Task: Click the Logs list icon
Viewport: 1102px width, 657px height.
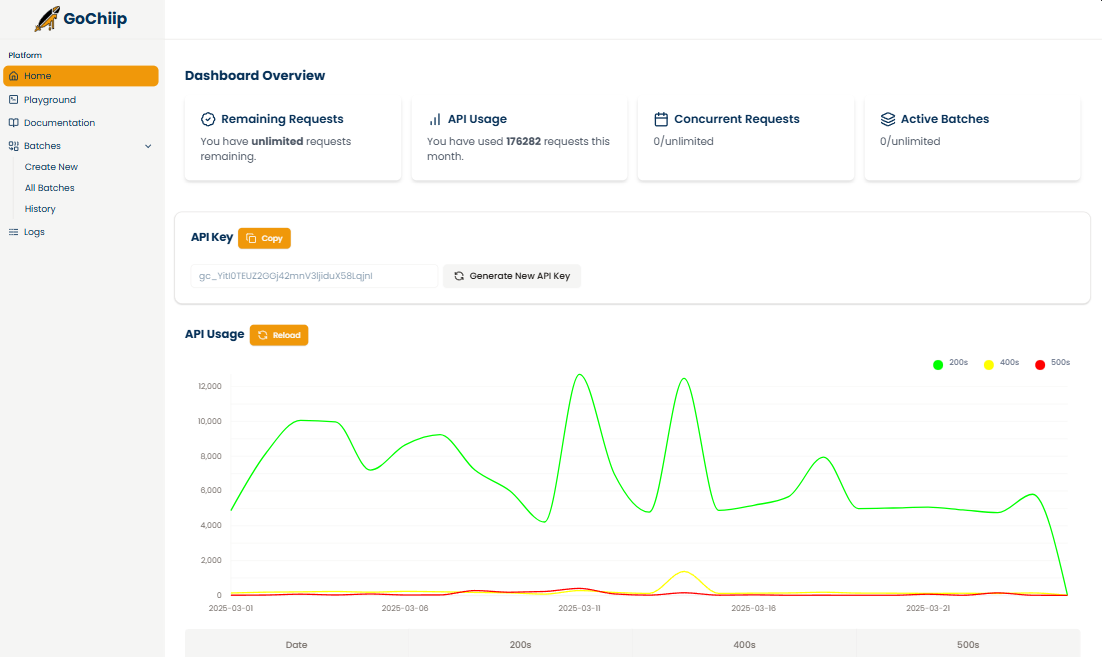Action: tap(13, 232)
